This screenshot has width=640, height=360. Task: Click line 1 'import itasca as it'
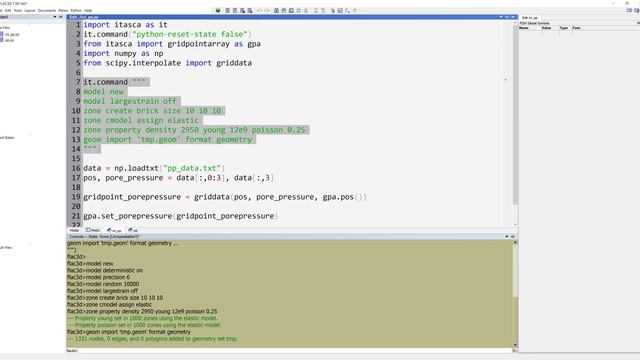click(x=125, y=24)
